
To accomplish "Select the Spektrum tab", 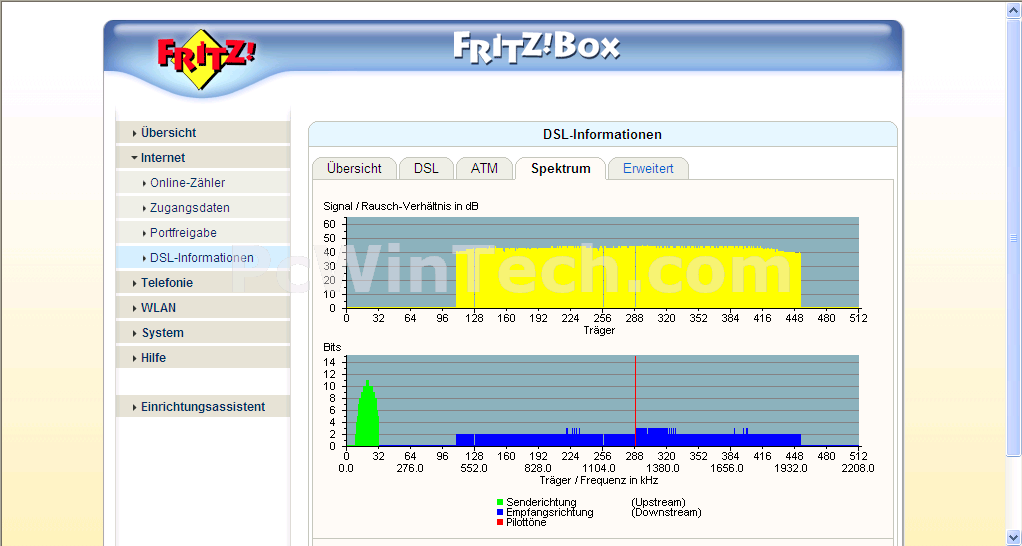I will click(561, 168).
